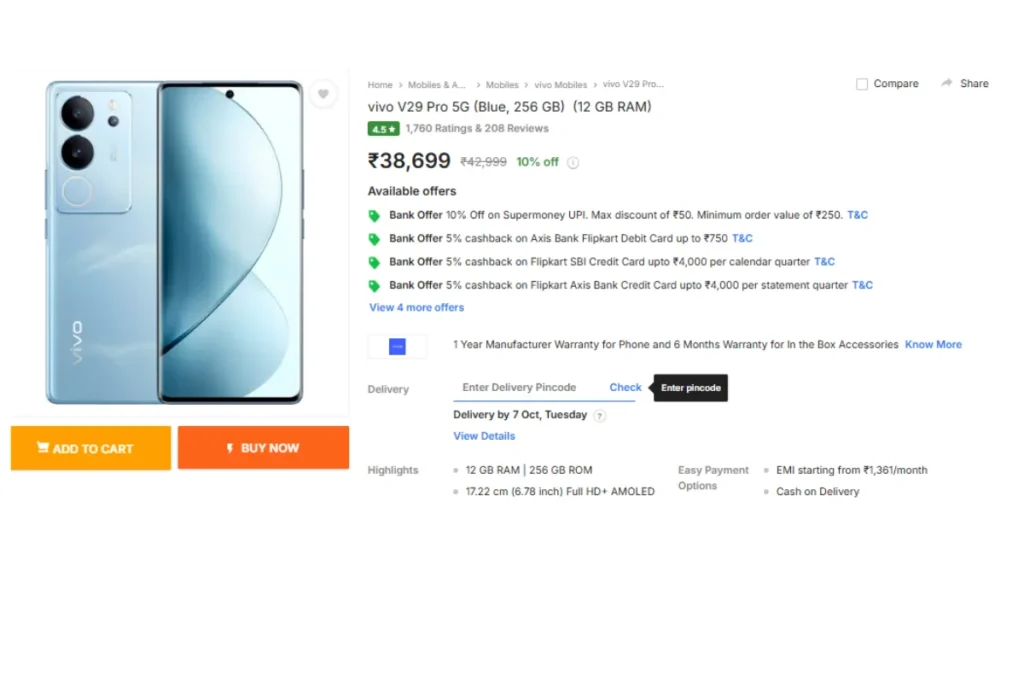Click the discount info icon beside 10% off

[573, 163]
